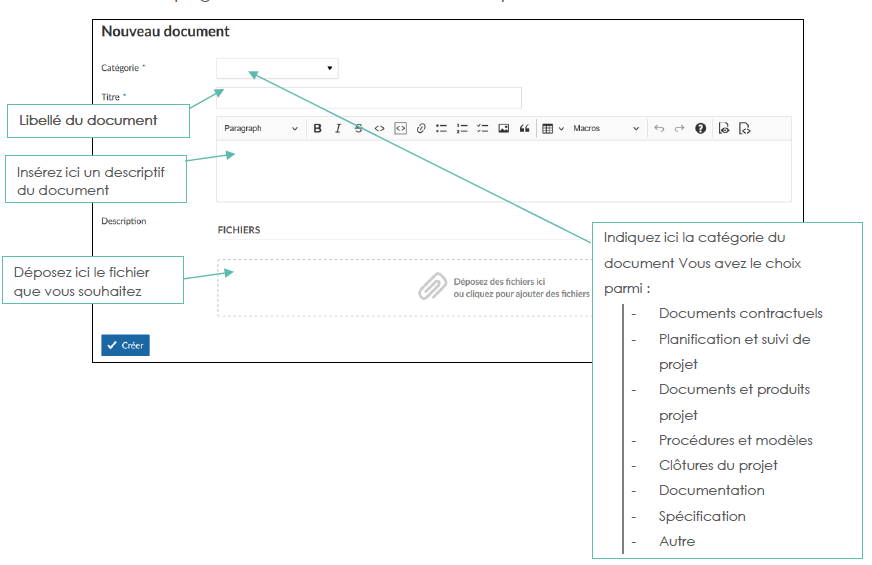Undo the last editor action
The image size is (872, 565).
pos(658,129)
